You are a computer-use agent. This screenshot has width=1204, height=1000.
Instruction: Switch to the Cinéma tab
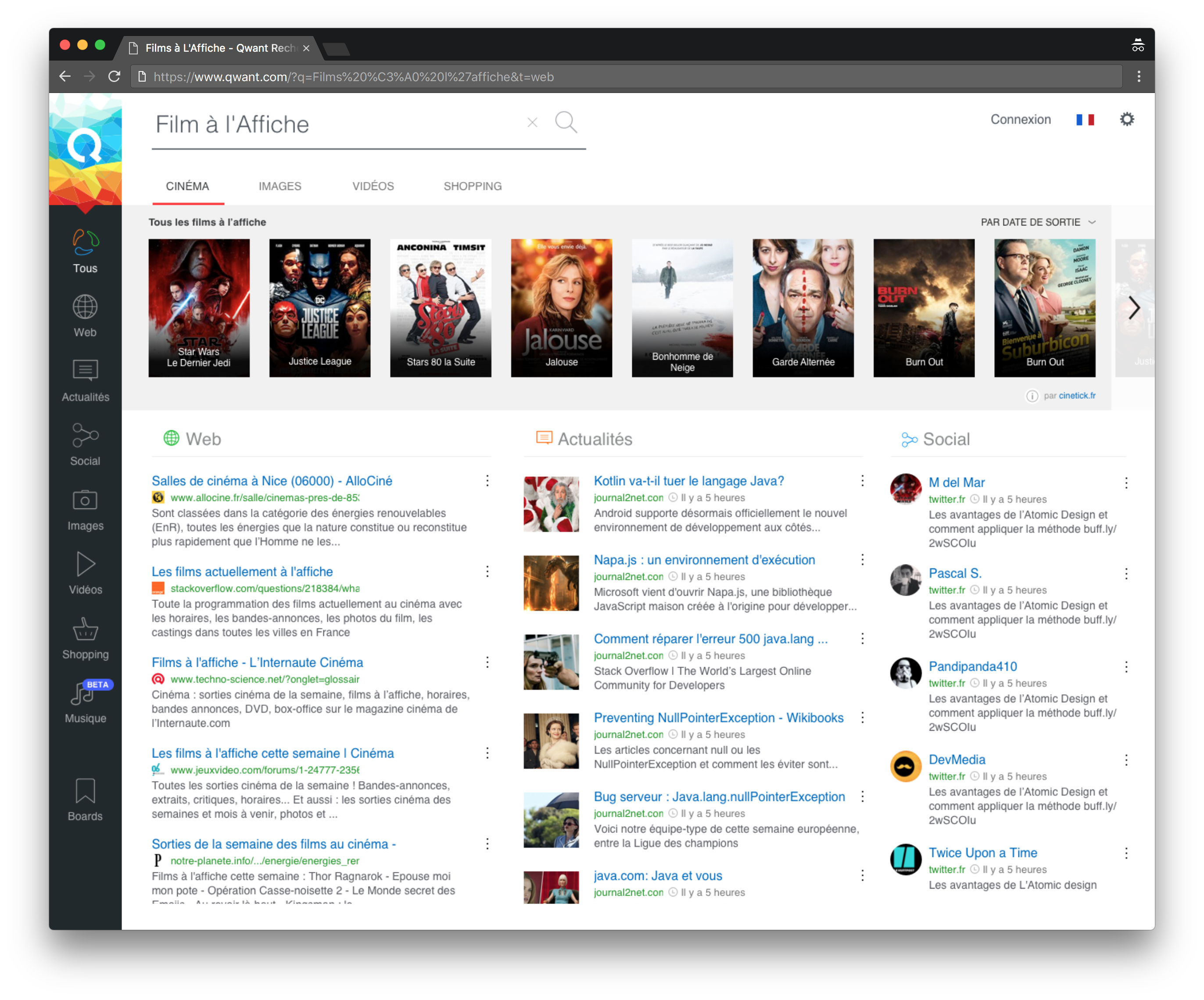point(187,187)
